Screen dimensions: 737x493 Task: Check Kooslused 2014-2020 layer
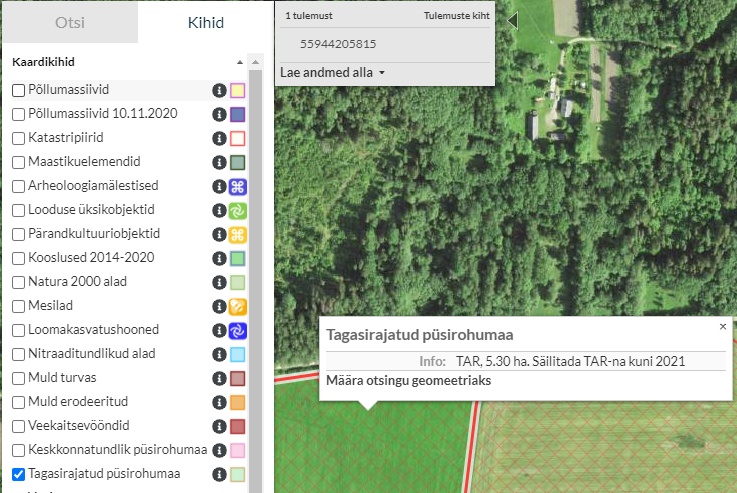tap(18, 258)
